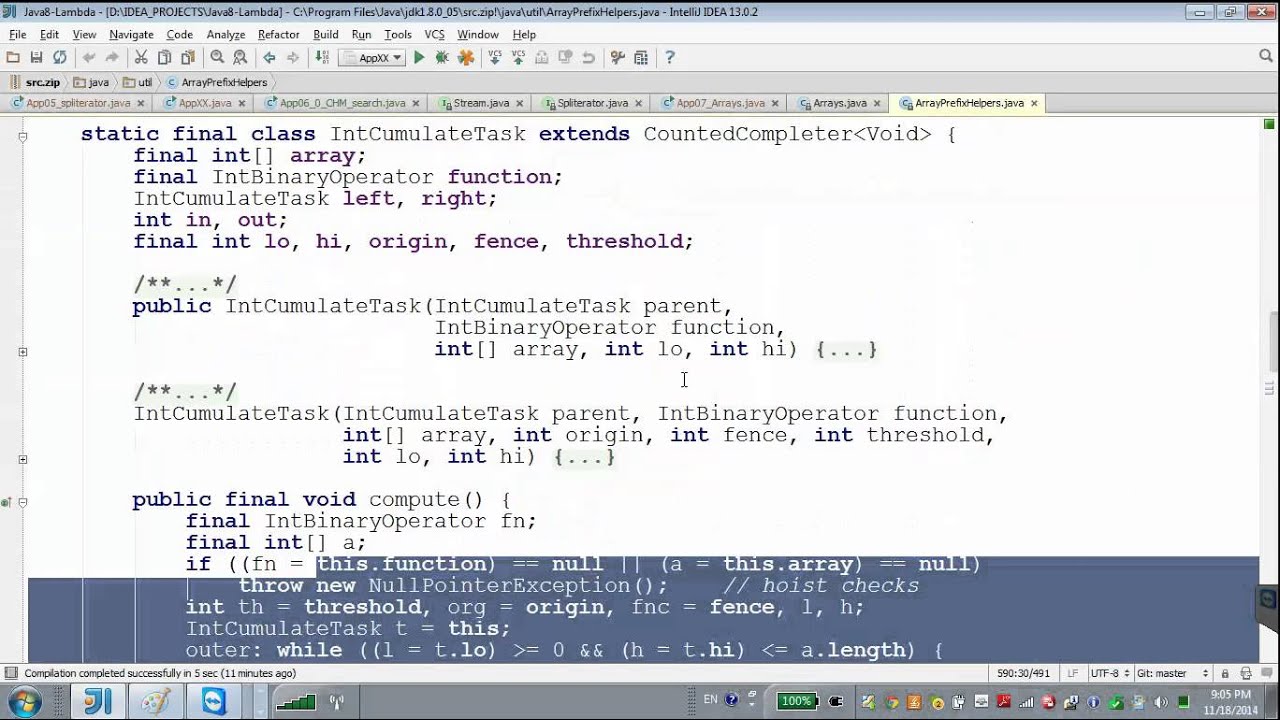This screenshot has width=1280, height=720.
Task: Click the java folder breadcrumb
Action: (x=91, y=82)
